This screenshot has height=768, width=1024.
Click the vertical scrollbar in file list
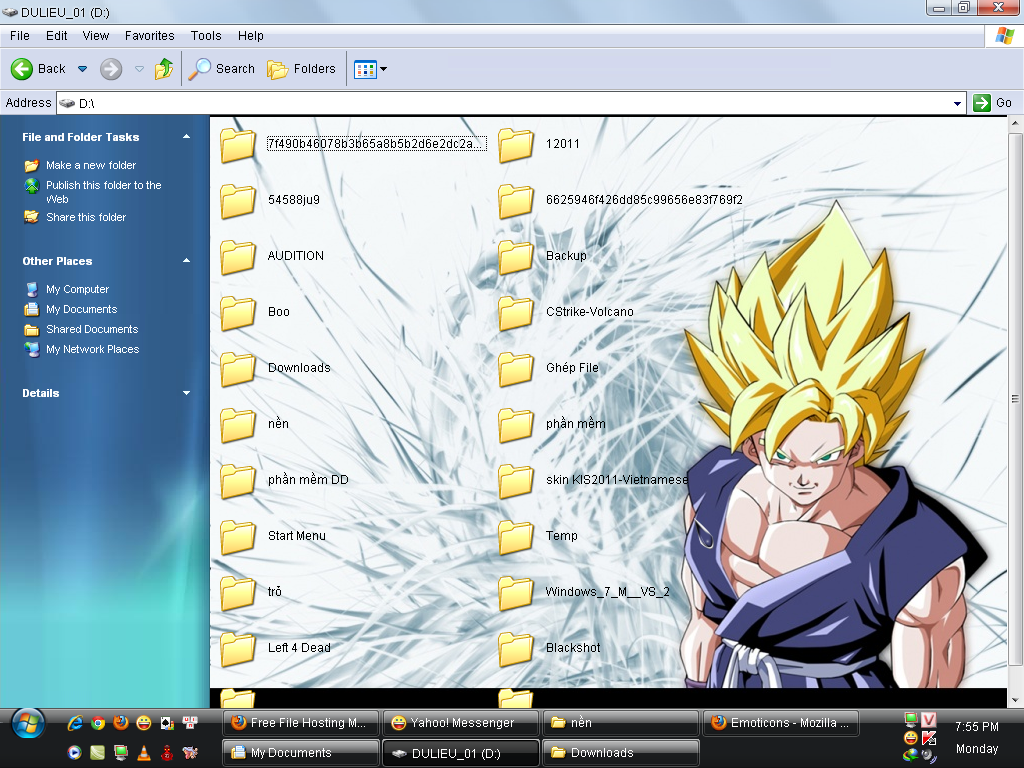point(1015,400)
